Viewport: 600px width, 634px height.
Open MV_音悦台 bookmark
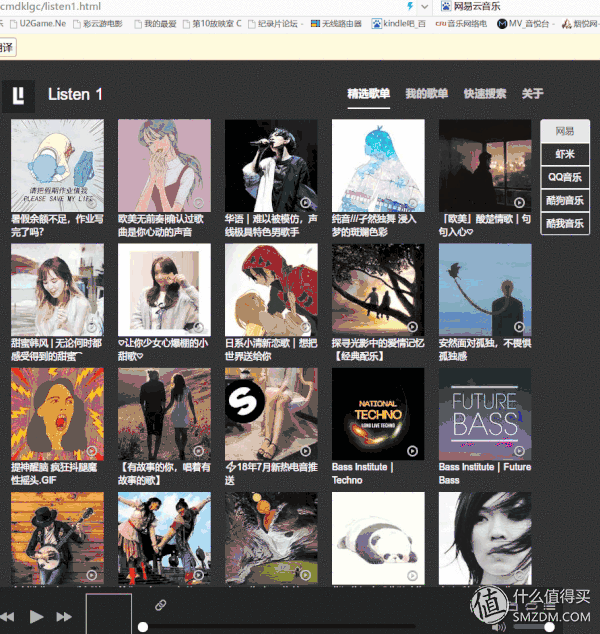coord(525,24)
